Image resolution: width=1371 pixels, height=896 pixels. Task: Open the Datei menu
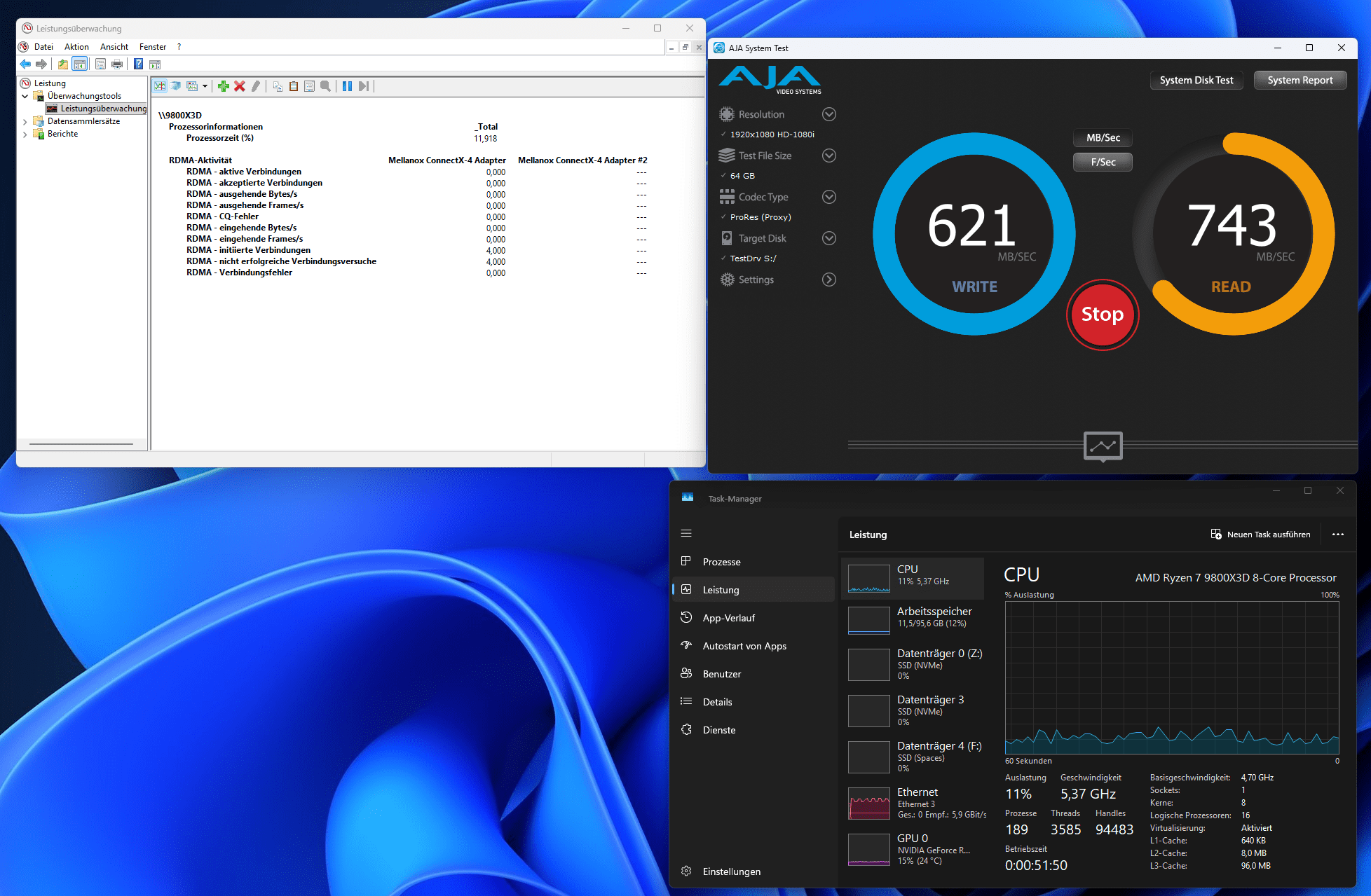pyautogui.click(x=43, y=47)
